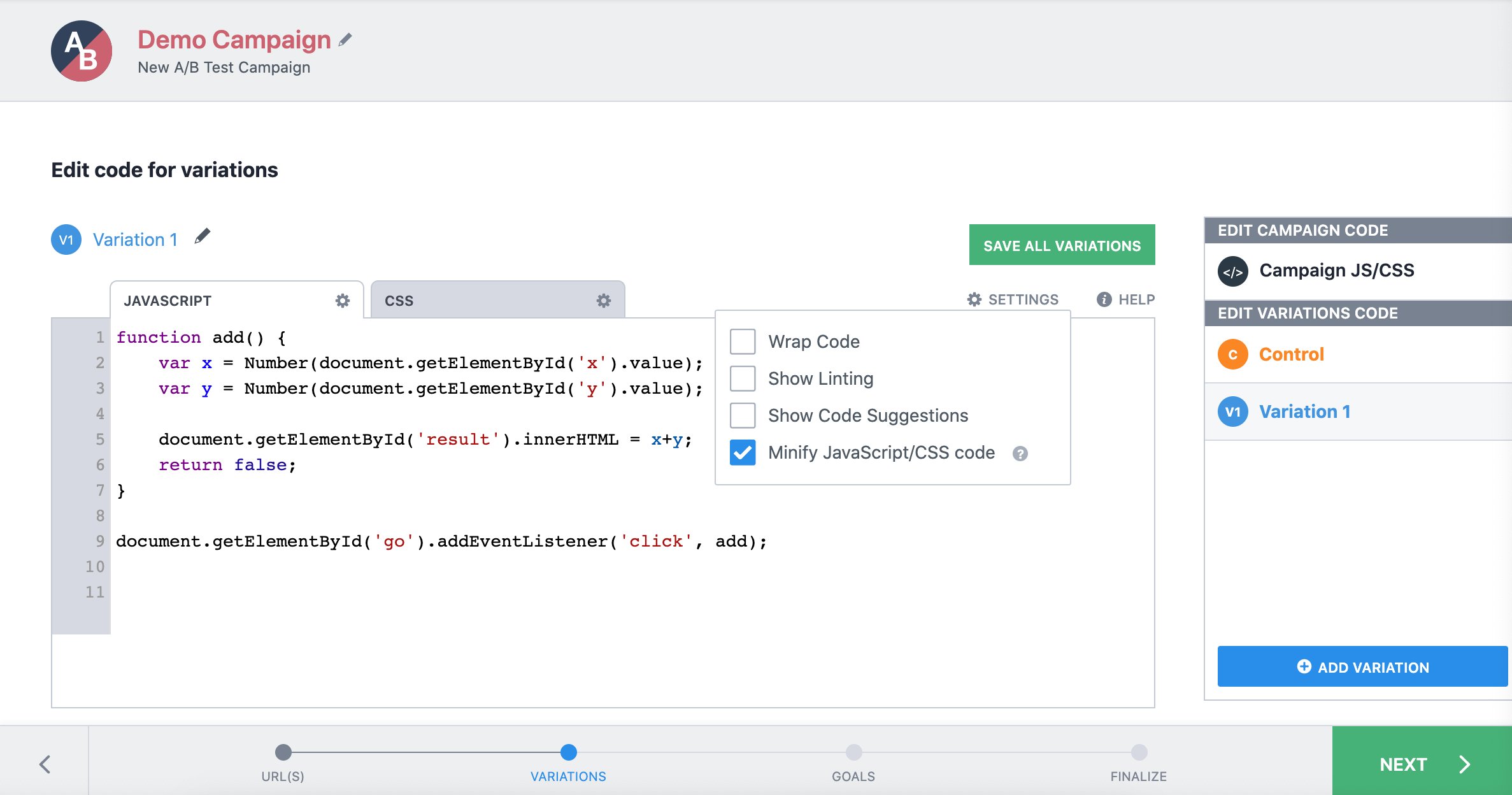Viewport: 1512px width, 795px height.
Task: Click the 'return false;' code line
Action: tap(227, 464)
